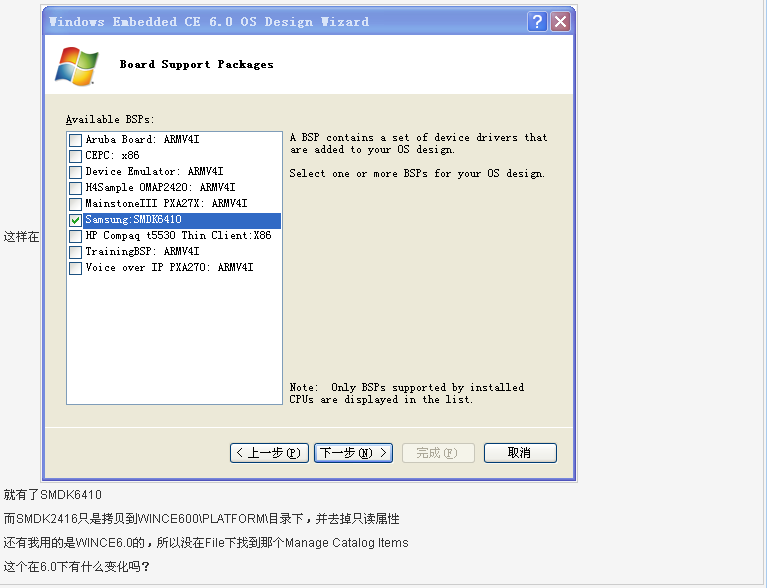This screenshot has height=588, width=767.
Task: Click the 上一步(P) back button
Action: pos(269,453)
